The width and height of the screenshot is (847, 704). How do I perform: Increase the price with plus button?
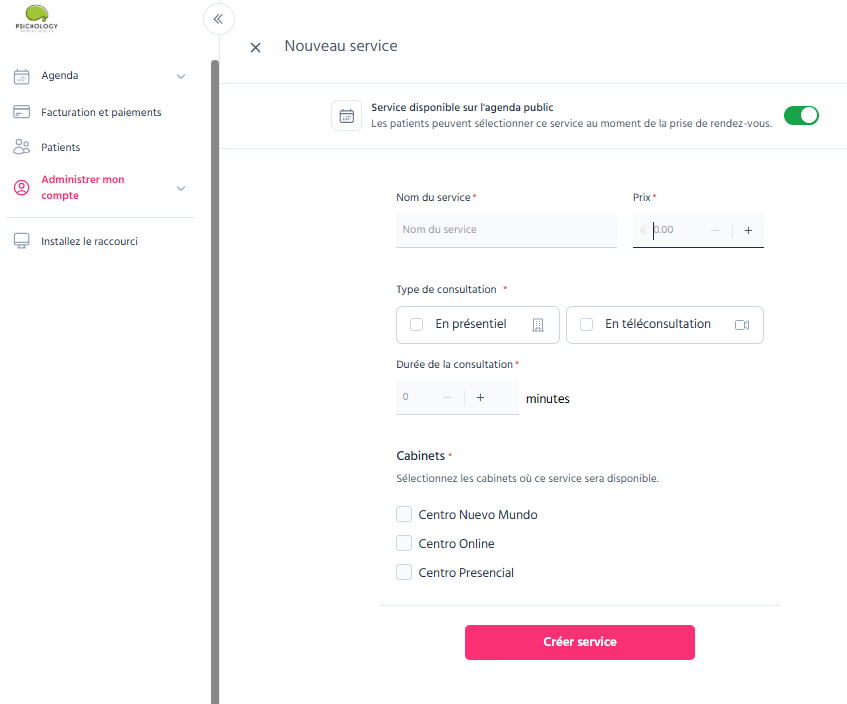pos(748,231)
